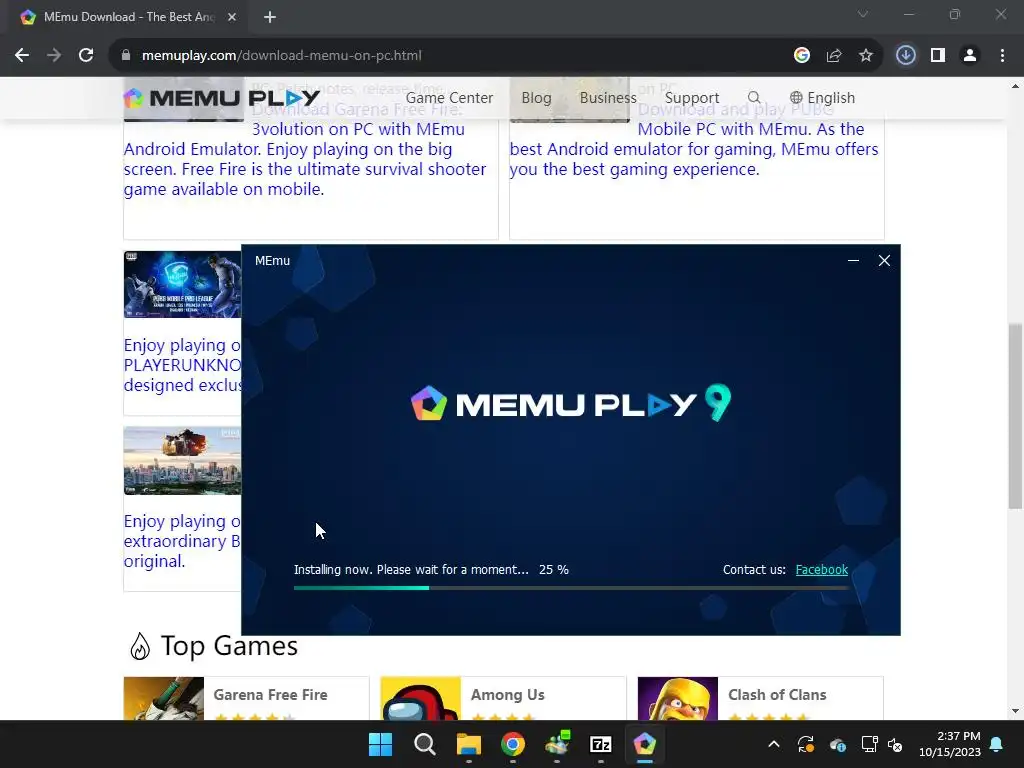
Task: Open the notification bell
Action: (997, 744)
